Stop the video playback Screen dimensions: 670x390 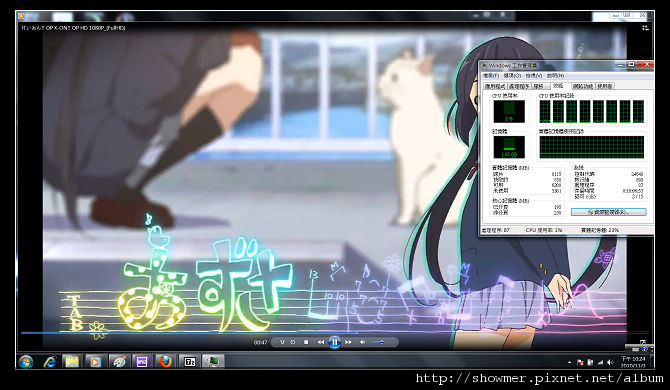tap(306, 342)
